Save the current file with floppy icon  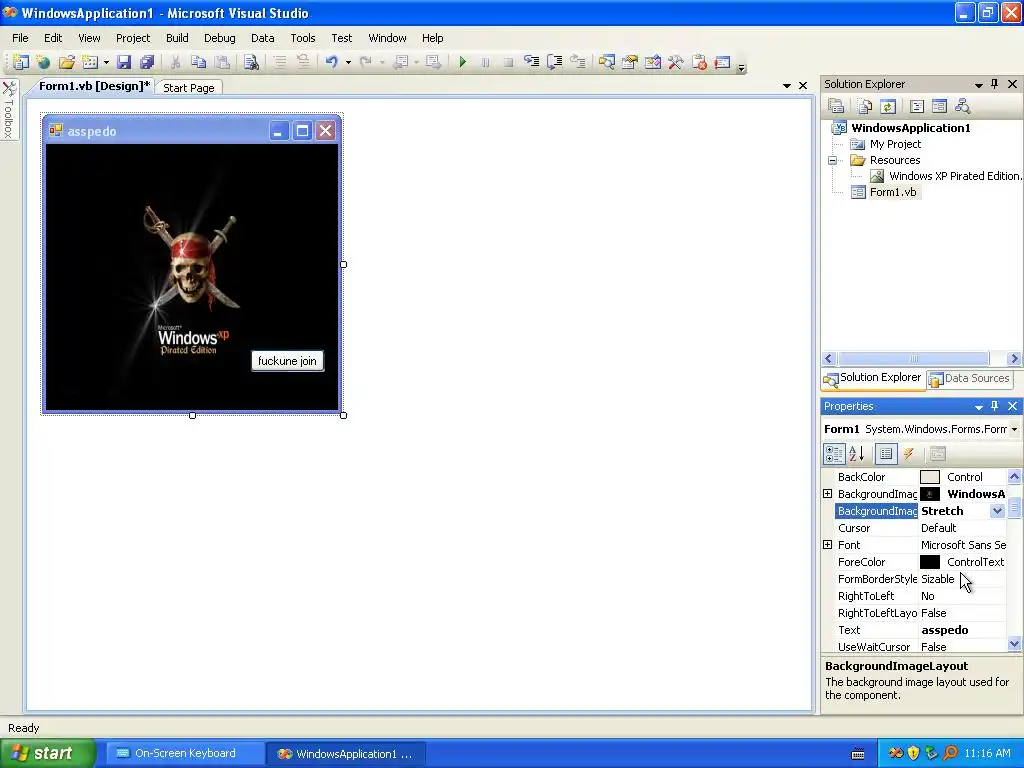click(x=124, y=62)
